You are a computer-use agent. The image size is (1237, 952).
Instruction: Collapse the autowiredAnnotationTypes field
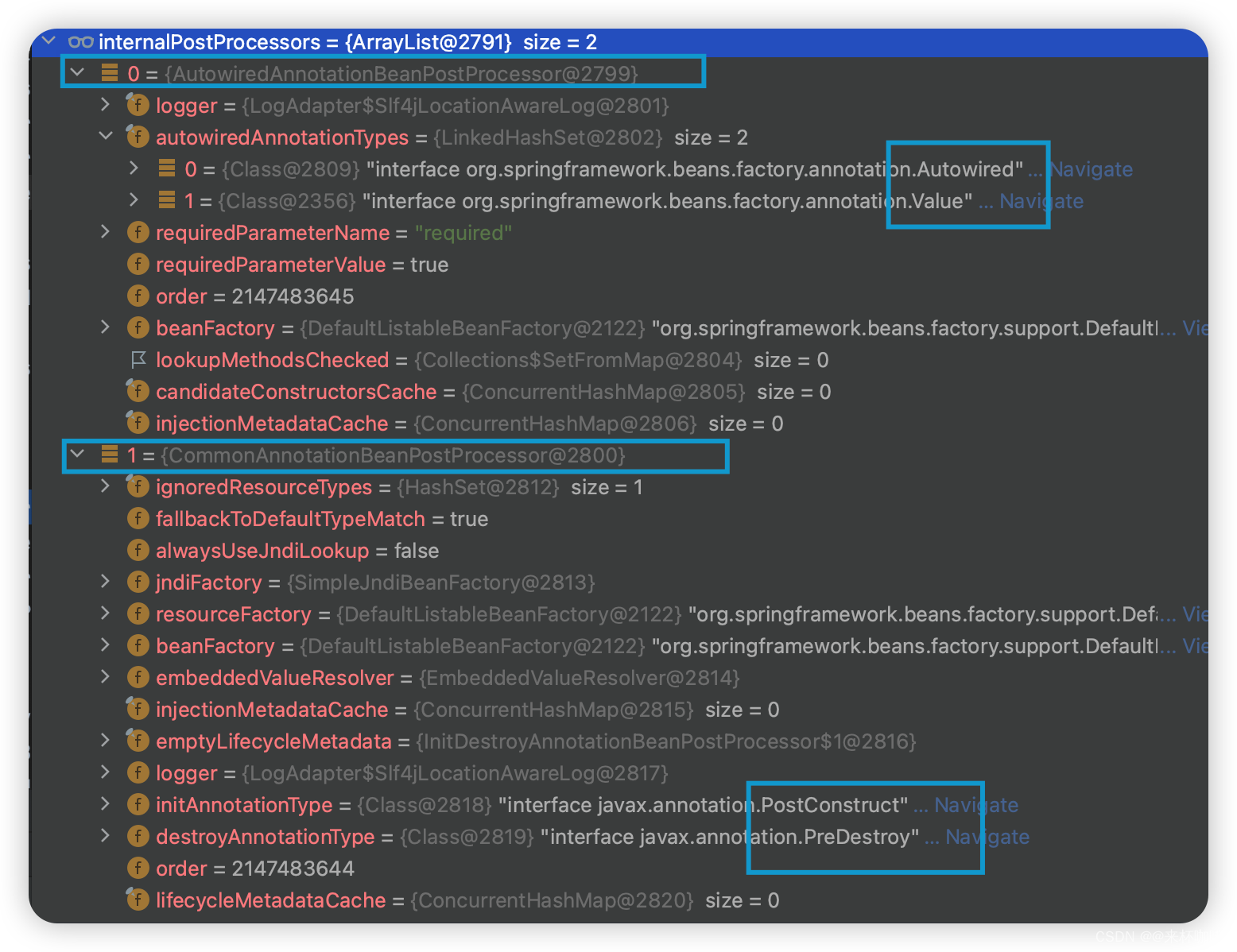[x=105, y=136]
